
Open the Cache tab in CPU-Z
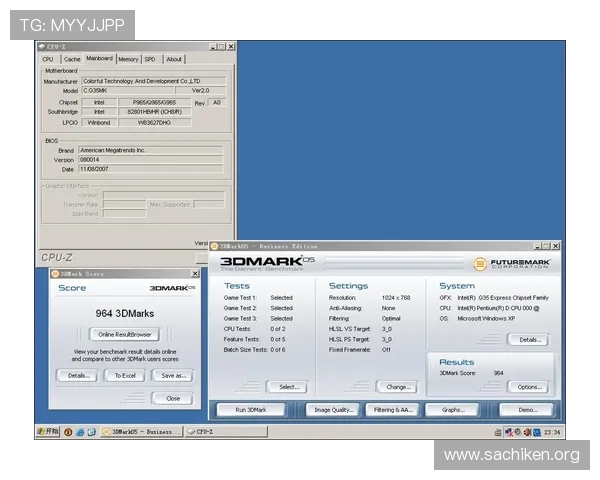[71, 59]
